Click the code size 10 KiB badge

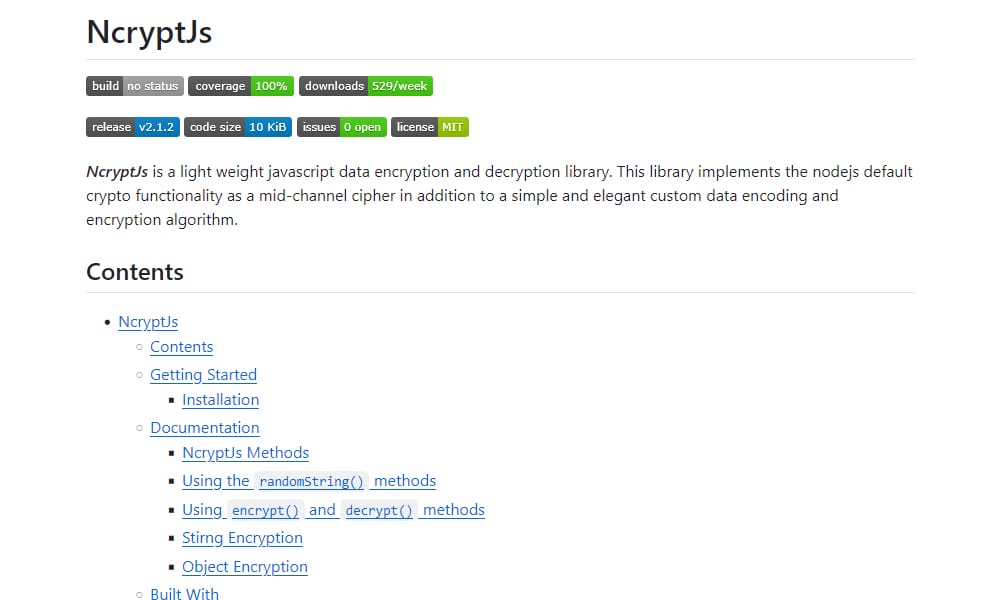click(x=238, y=127)
